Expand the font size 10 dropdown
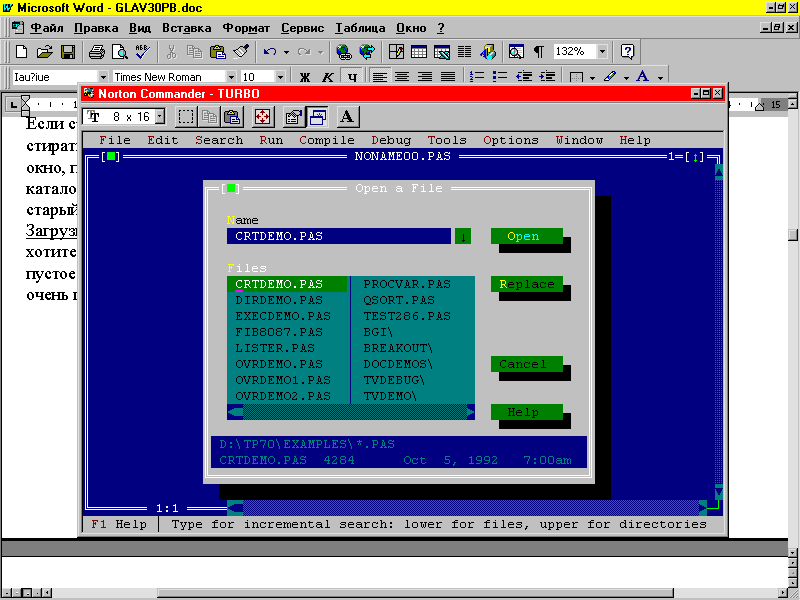 point(280,77)
